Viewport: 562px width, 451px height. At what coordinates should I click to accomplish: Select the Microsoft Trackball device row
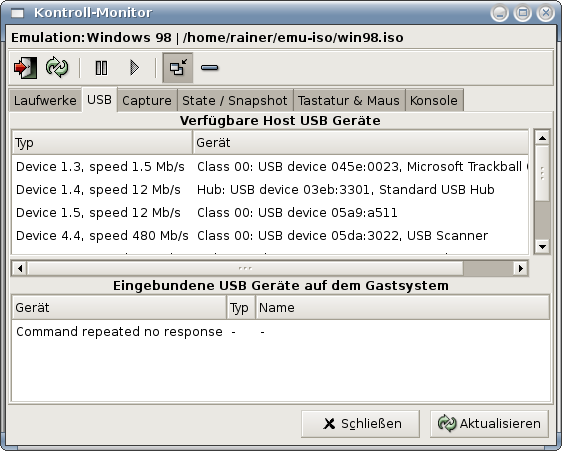270,167
